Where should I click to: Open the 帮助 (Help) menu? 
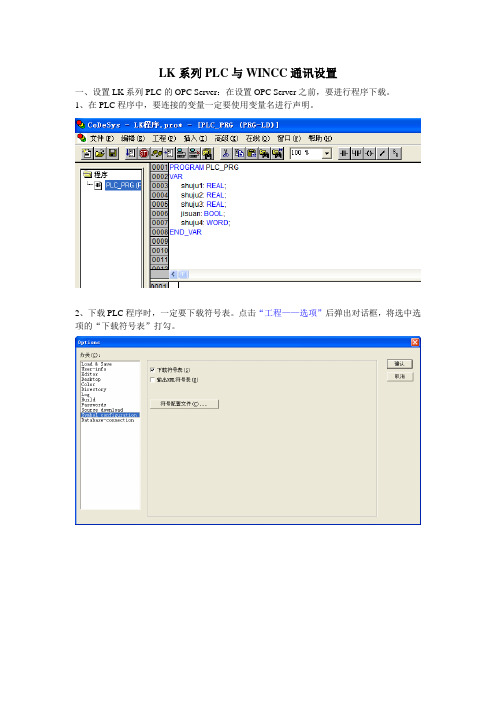tap(320, 139)
